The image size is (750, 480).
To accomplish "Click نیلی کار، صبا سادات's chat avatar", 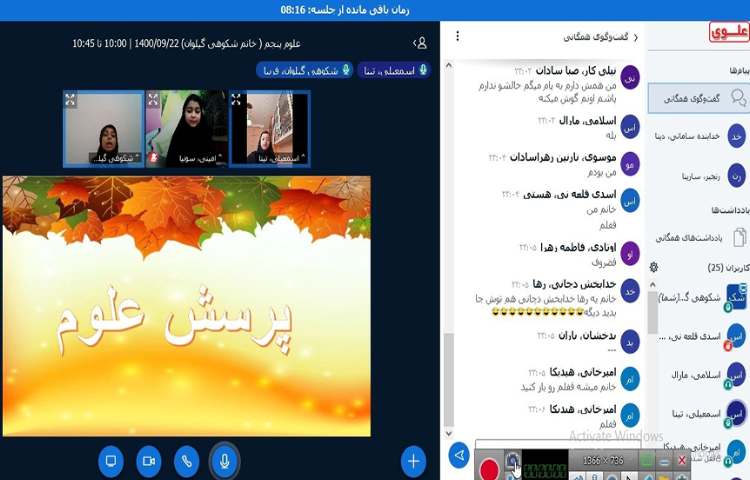I will point(630,77).
